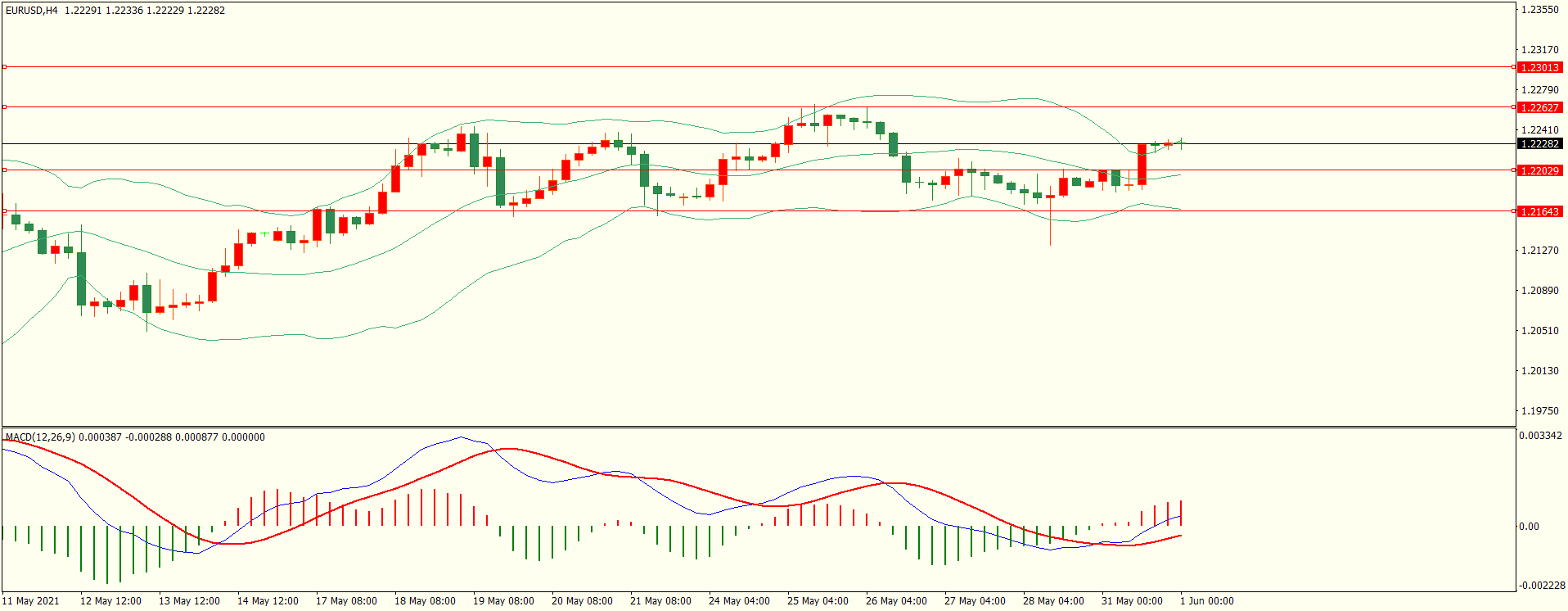
Task: Click the 1.22029 red price tag
Action: [1539, 170]
